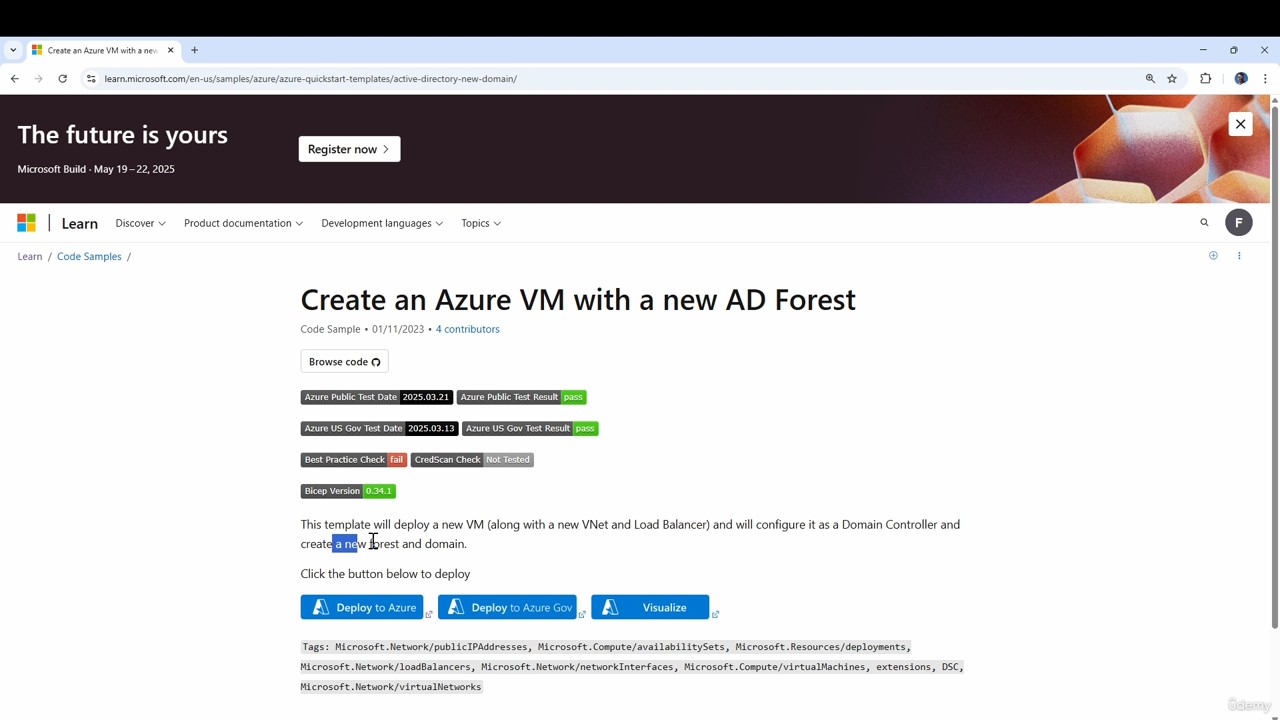The height and width of the screenshot is (720, 1280).
Task: Open browser extensions puzzle icon
Action: point(1205,79)
